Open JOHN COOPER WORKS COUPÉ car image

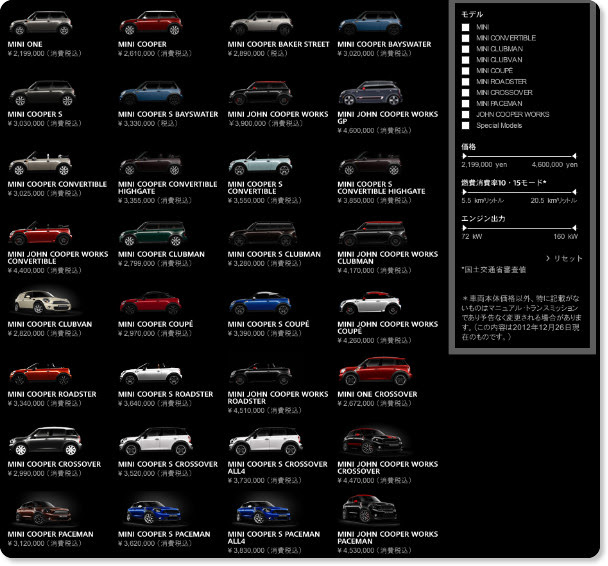click(x=370, y=303)
